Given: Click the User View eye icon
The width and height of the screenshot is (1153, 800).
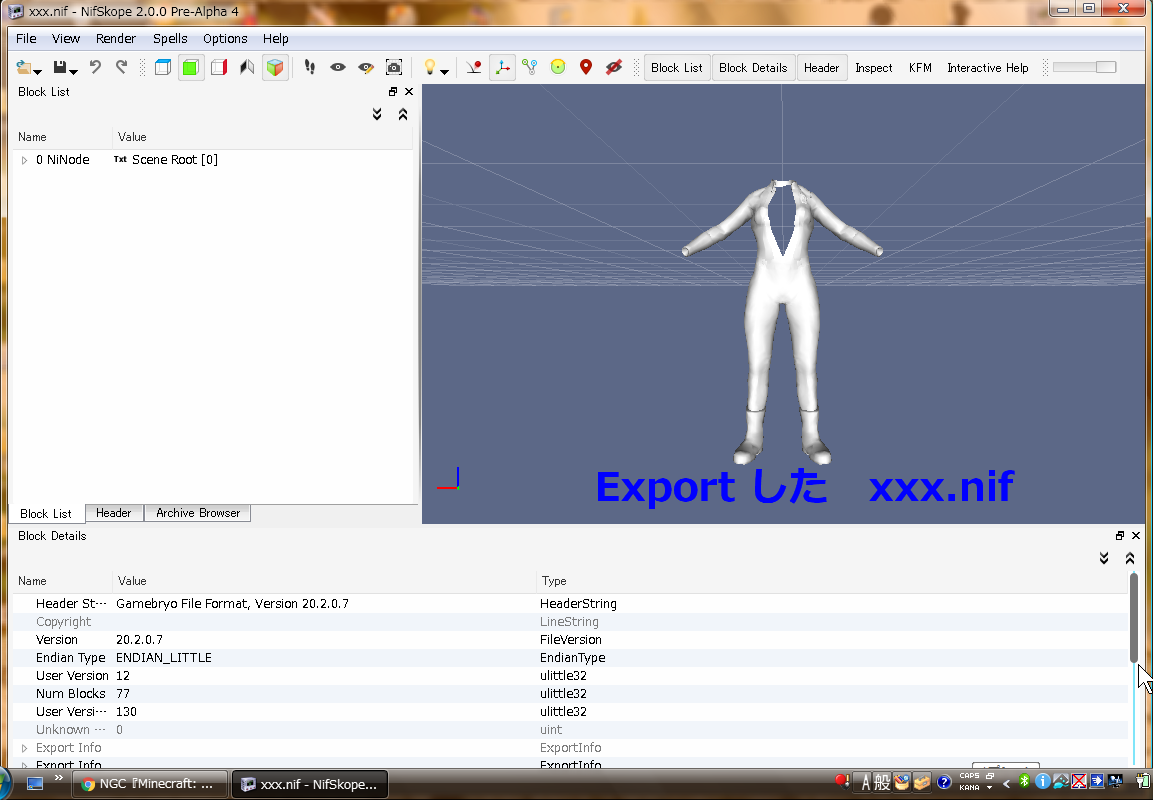Looking at the screenshot, I should click(338, 68).
